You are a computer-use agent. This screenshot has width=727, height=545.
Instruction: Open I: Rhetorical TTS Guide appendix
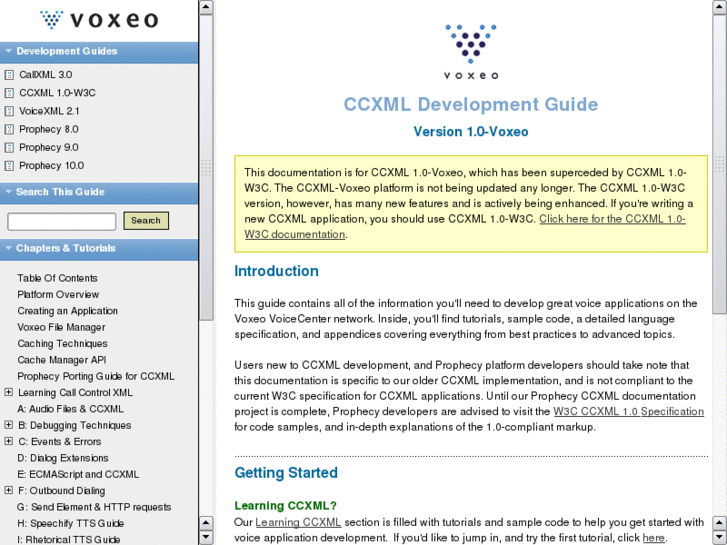pyautogui.click(x=69, y=539)
